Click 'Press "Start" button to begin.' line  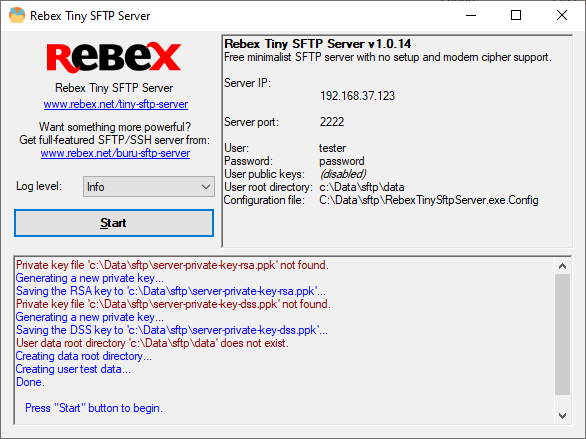point(94,408)
